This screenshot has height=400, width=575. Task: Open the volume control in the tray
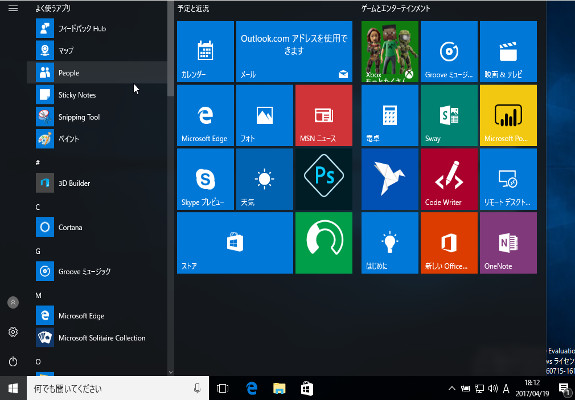[493, 388]
